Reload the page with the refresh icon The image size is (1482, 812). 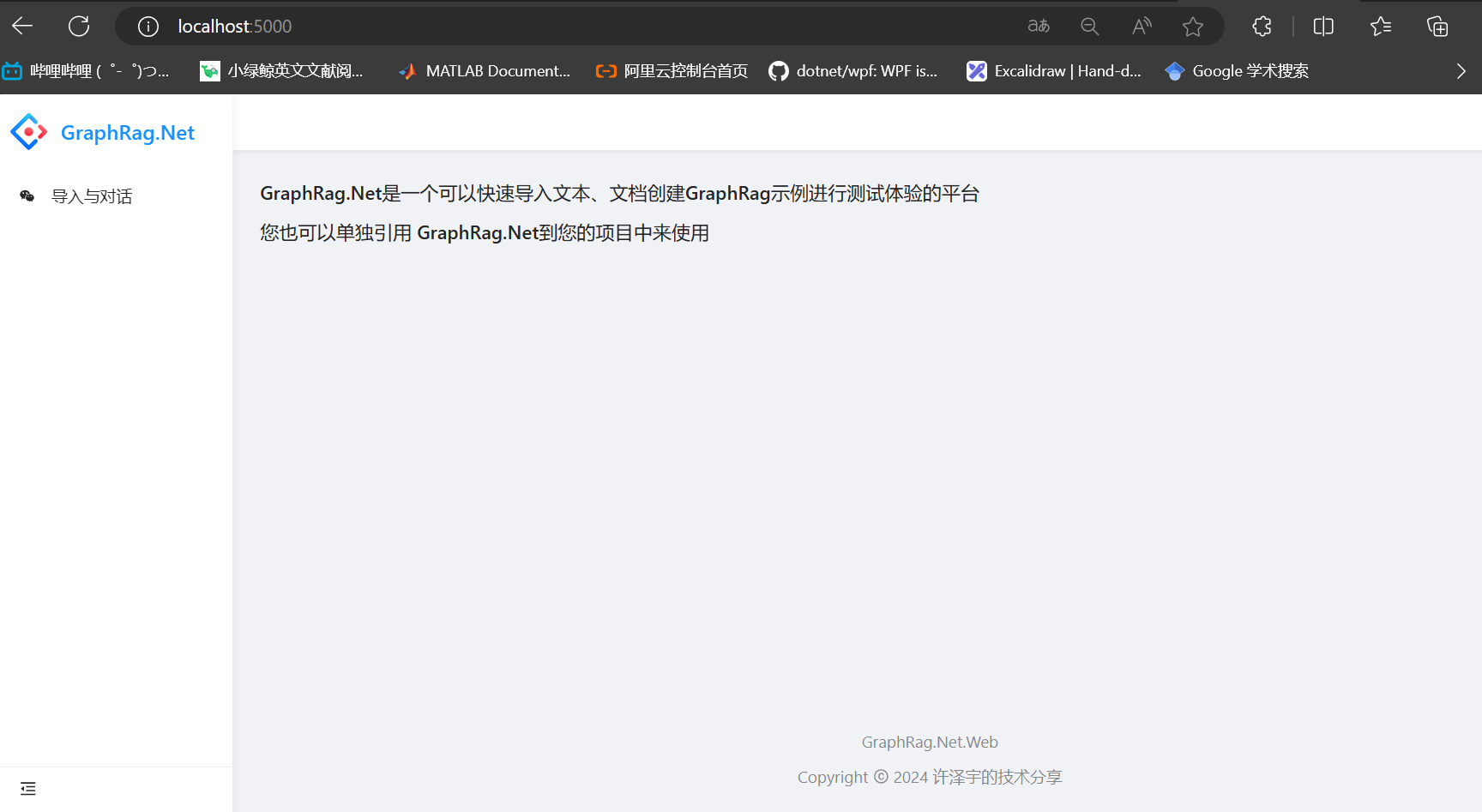79,26
